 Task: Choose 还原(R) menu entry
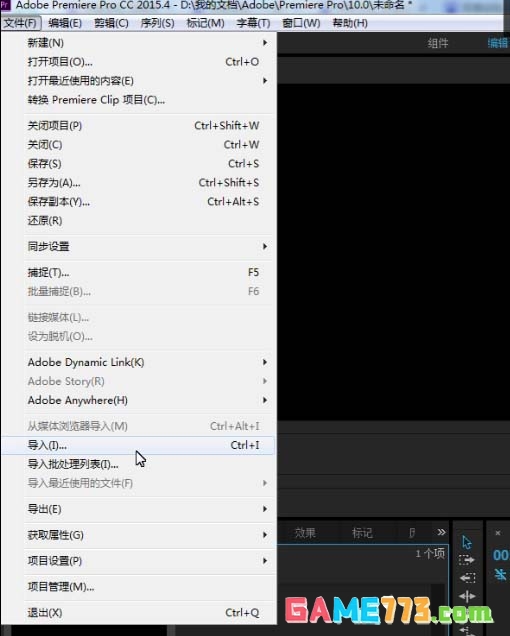point(138,221)
